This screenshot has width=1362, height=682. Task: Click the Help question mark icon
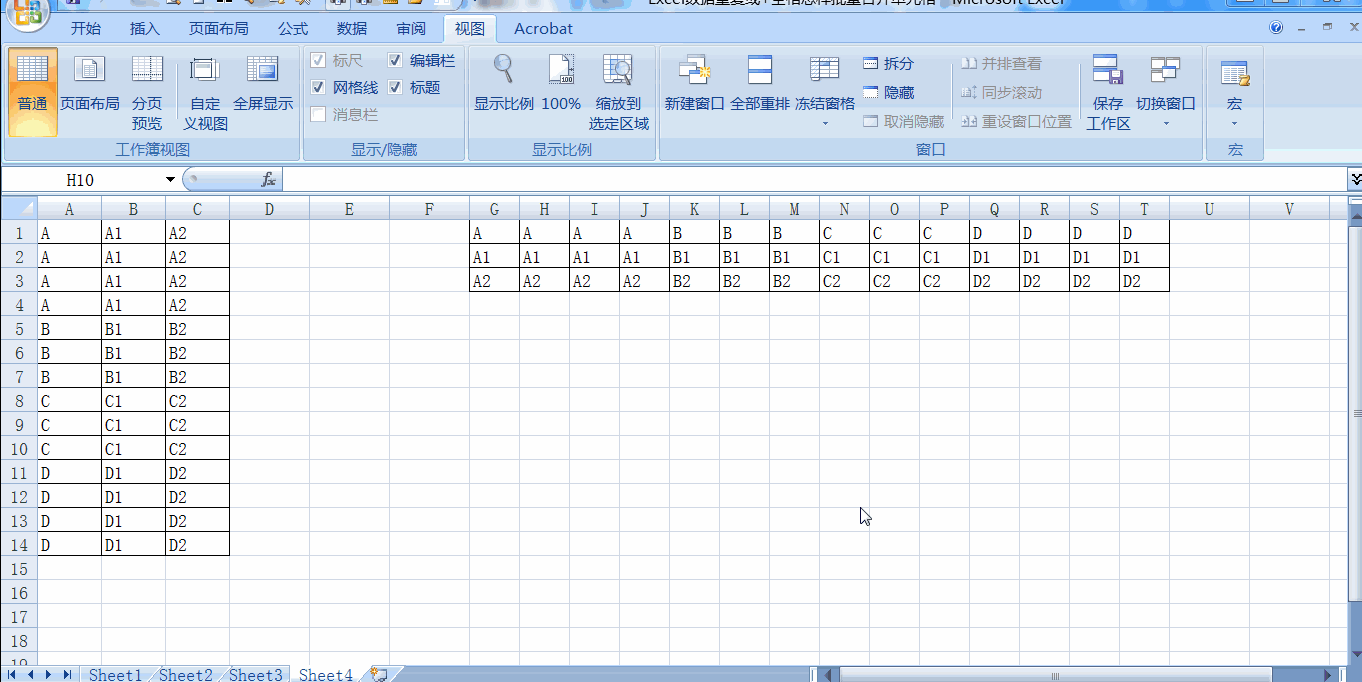coord(1276,28)
